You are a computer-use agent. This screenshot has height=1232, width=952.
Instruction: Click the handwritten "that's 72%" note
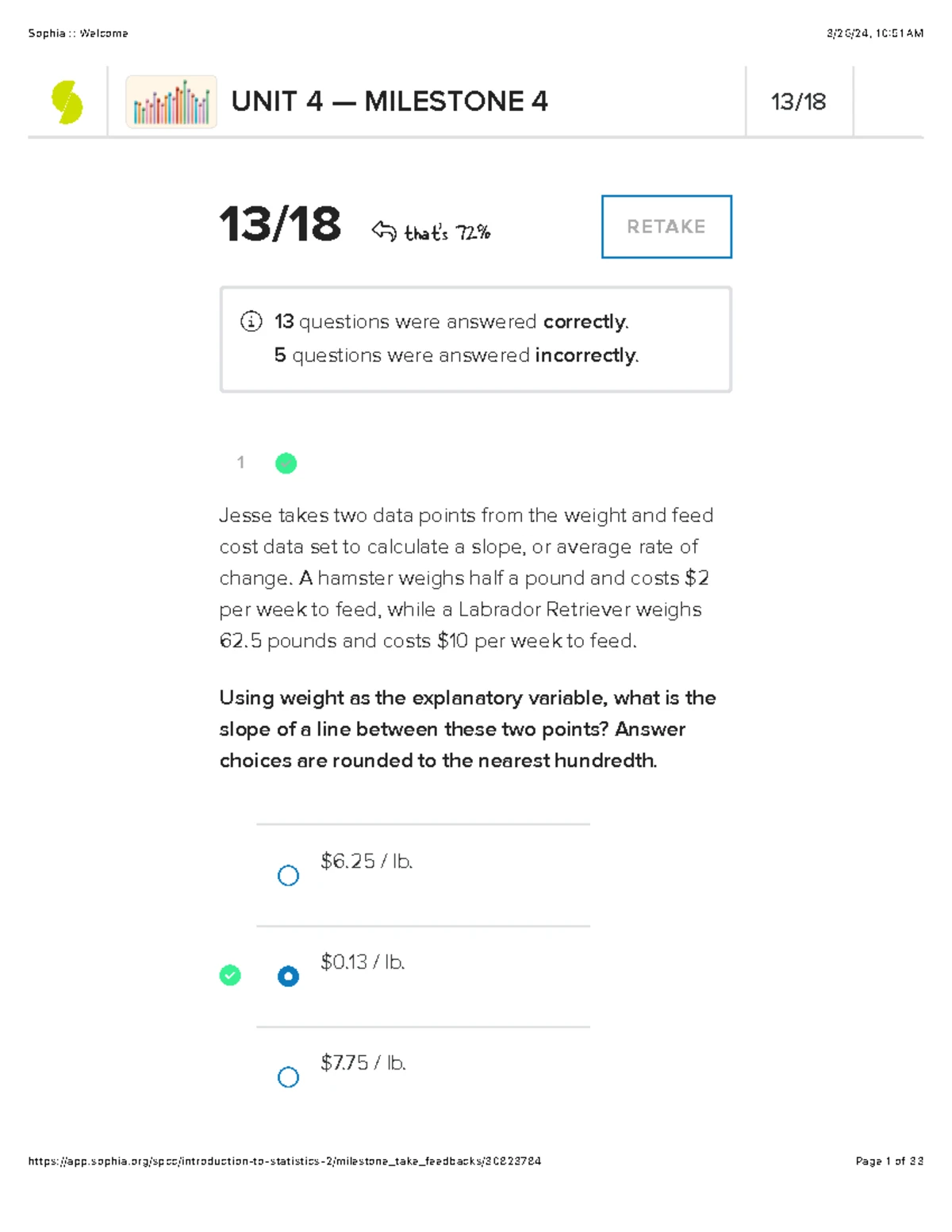tap(447, 232)
